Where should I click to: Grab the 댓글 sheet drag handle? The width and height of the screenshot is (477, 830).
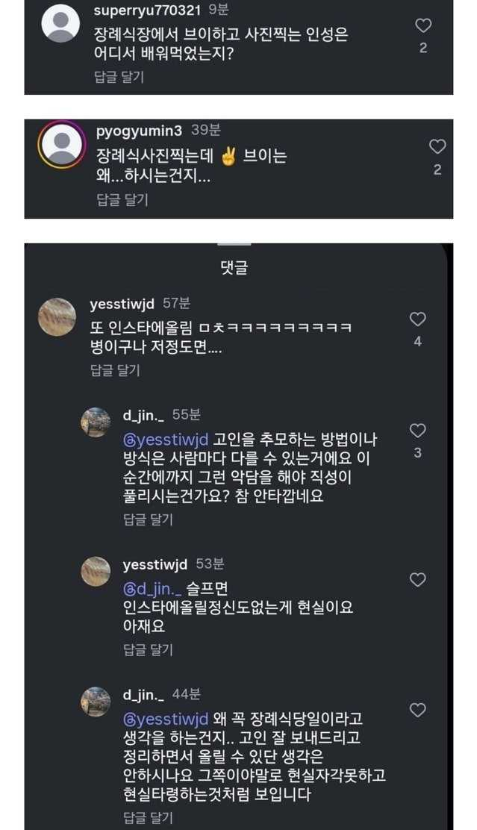pyautogui.click(x=234, y=244)
